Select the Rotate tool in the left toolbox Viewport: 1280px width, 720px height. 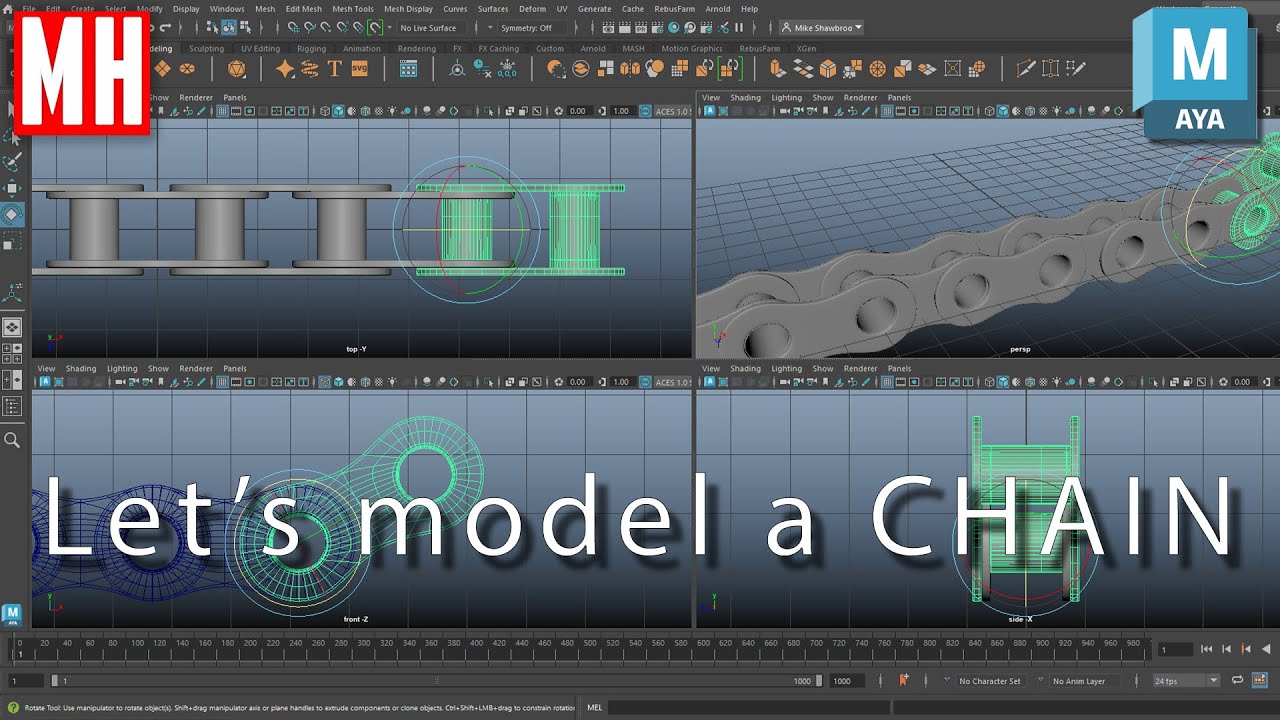tap(12, 214)
